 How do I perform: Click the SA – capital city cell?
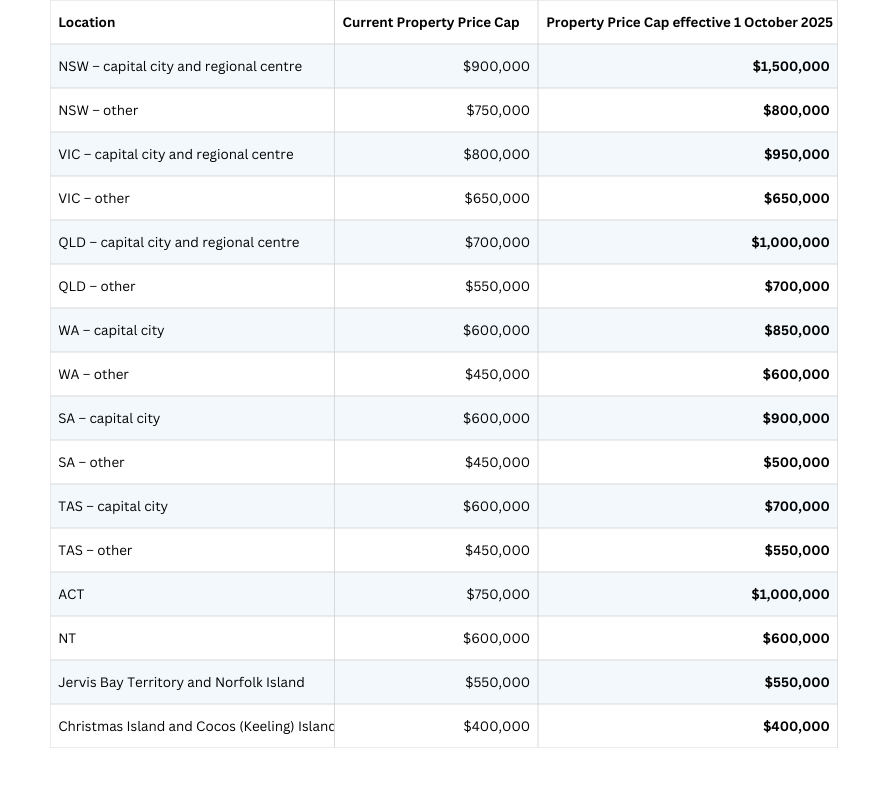[x=109, y=418]
